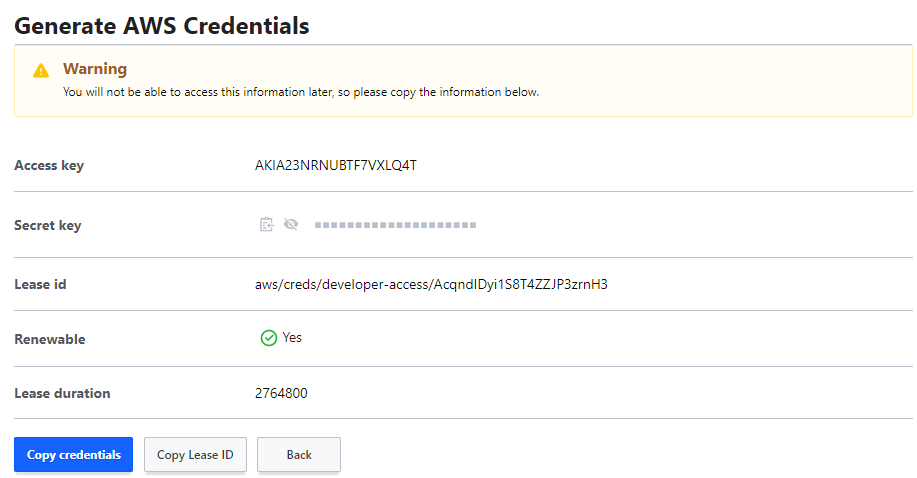The height and width of the screenshot is (478, 917).
Task: Click the Warning heading in the banner
Action: pos(95,69)
